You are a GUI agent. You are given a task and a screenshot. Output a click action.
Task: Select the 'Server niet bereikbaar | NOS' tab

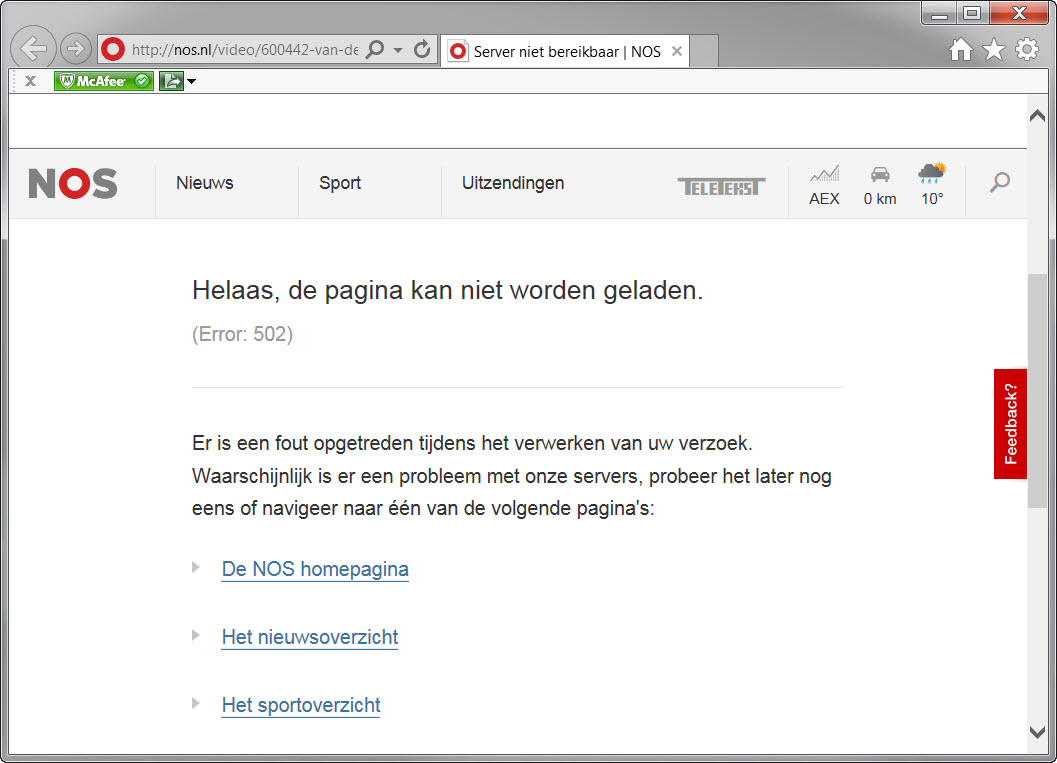pos(565,52)
